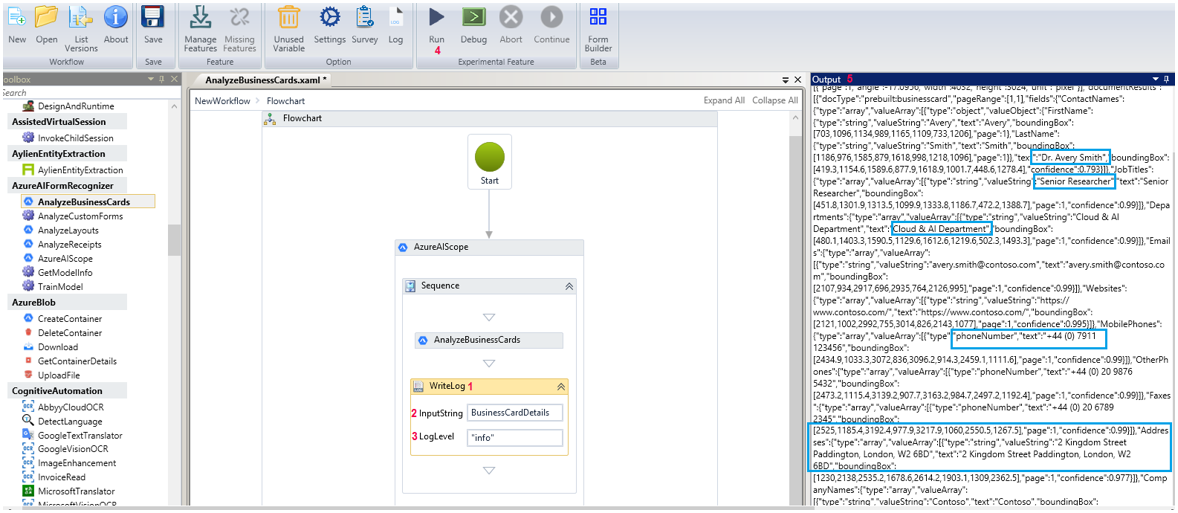This screenshot has height=513, width=1178.
Task: Collapse the Sequence container
Action: click(x=569, y=286)
